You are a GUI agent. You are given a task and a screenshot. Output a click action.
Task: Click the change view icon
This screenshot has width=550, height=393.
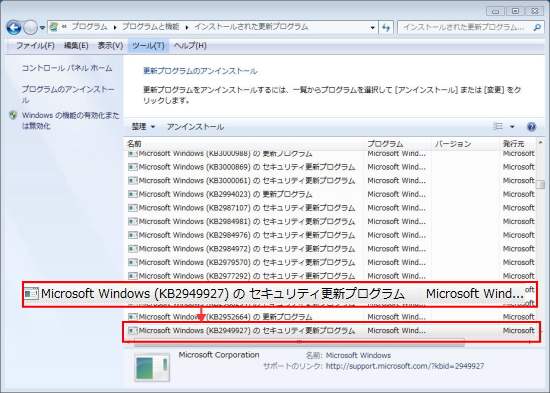pos(498,126)
